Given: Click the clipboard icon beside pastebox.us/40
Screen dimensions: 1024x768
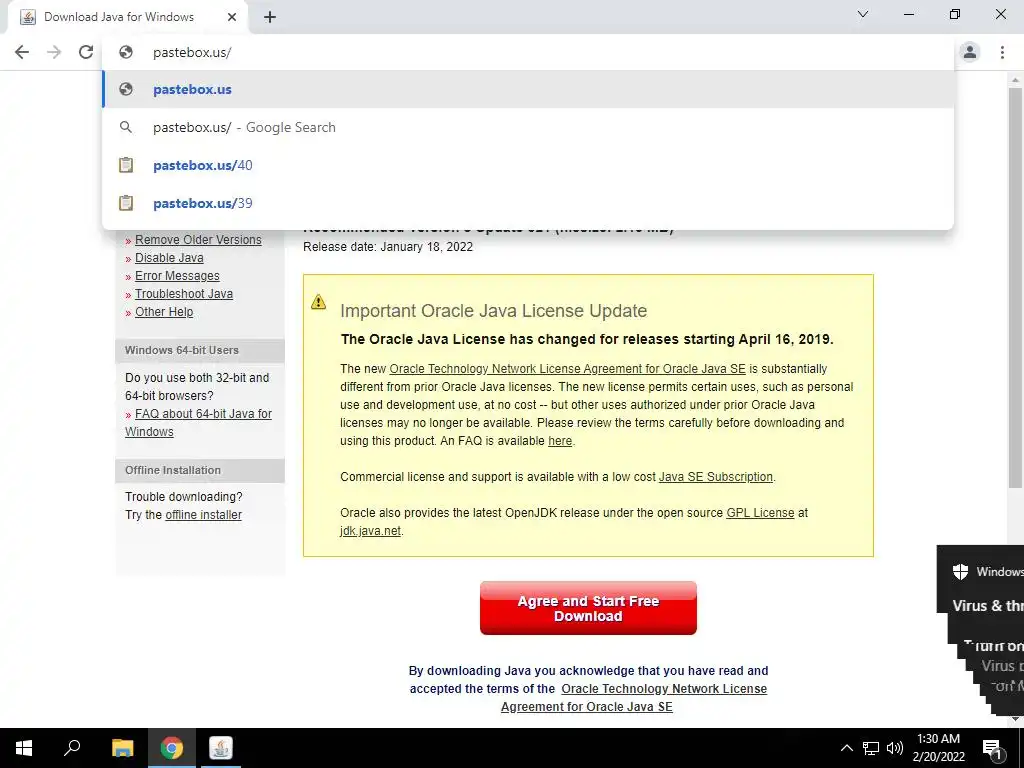Looking at the screenshot, I should click(126, 165).
